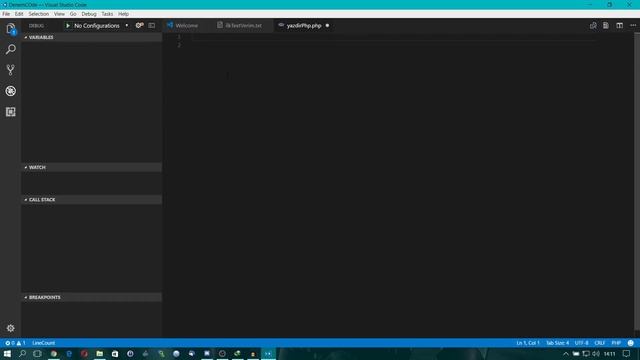Open the Explorer view in activity bar
The width and height of the screenshot is (640, 360).
pyautogui.click(x=11, y=29)
